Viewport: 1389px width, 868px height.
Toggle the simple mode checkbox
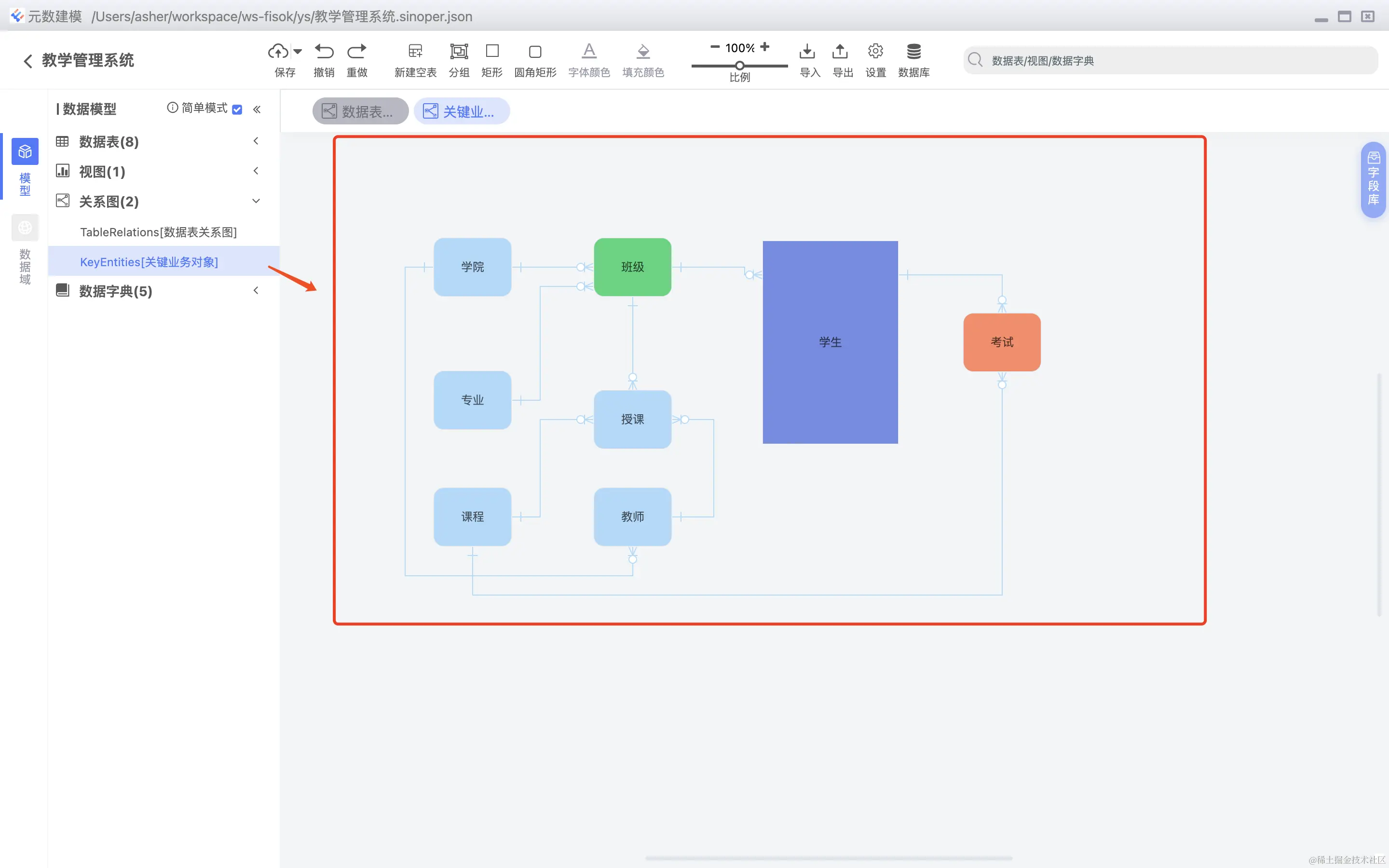pos(237,109)
